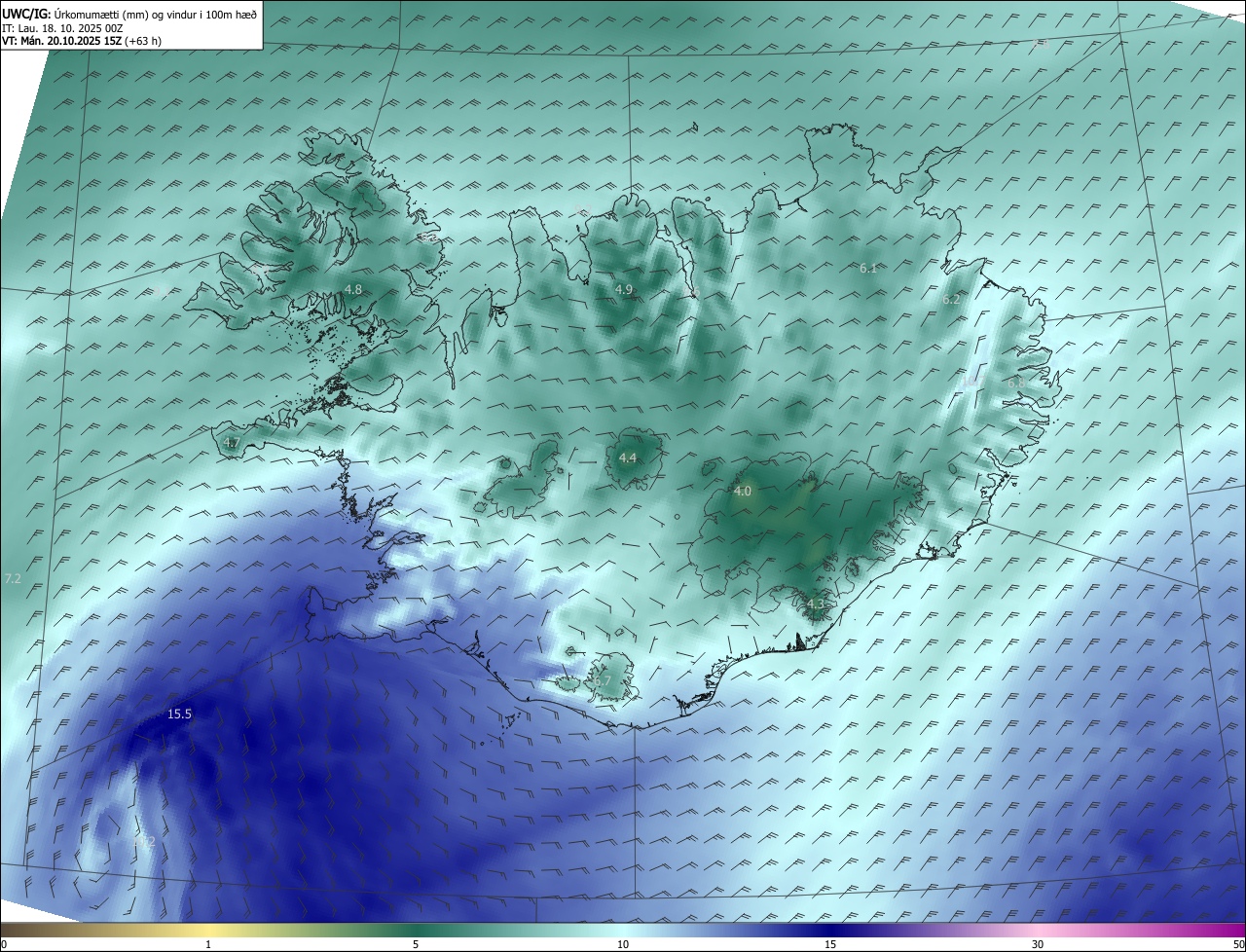Click the 15 tick on the color scale
The image size is (1246, 952).
pos(830,944)
